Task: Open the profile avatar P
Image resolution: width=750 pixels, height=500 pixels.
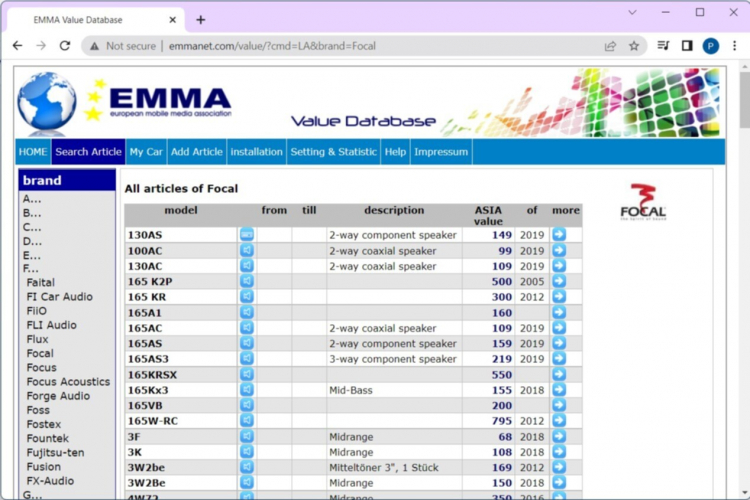Action: (x=711, y=46)
